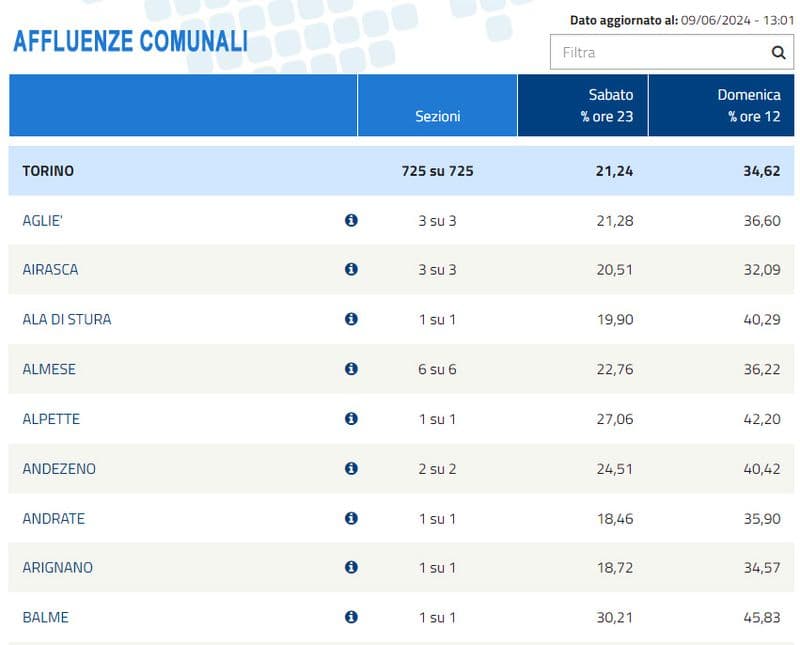Open the AGLIE' municipality link
The height and width of the screenshot is (645, 800).
pos(43,220)
